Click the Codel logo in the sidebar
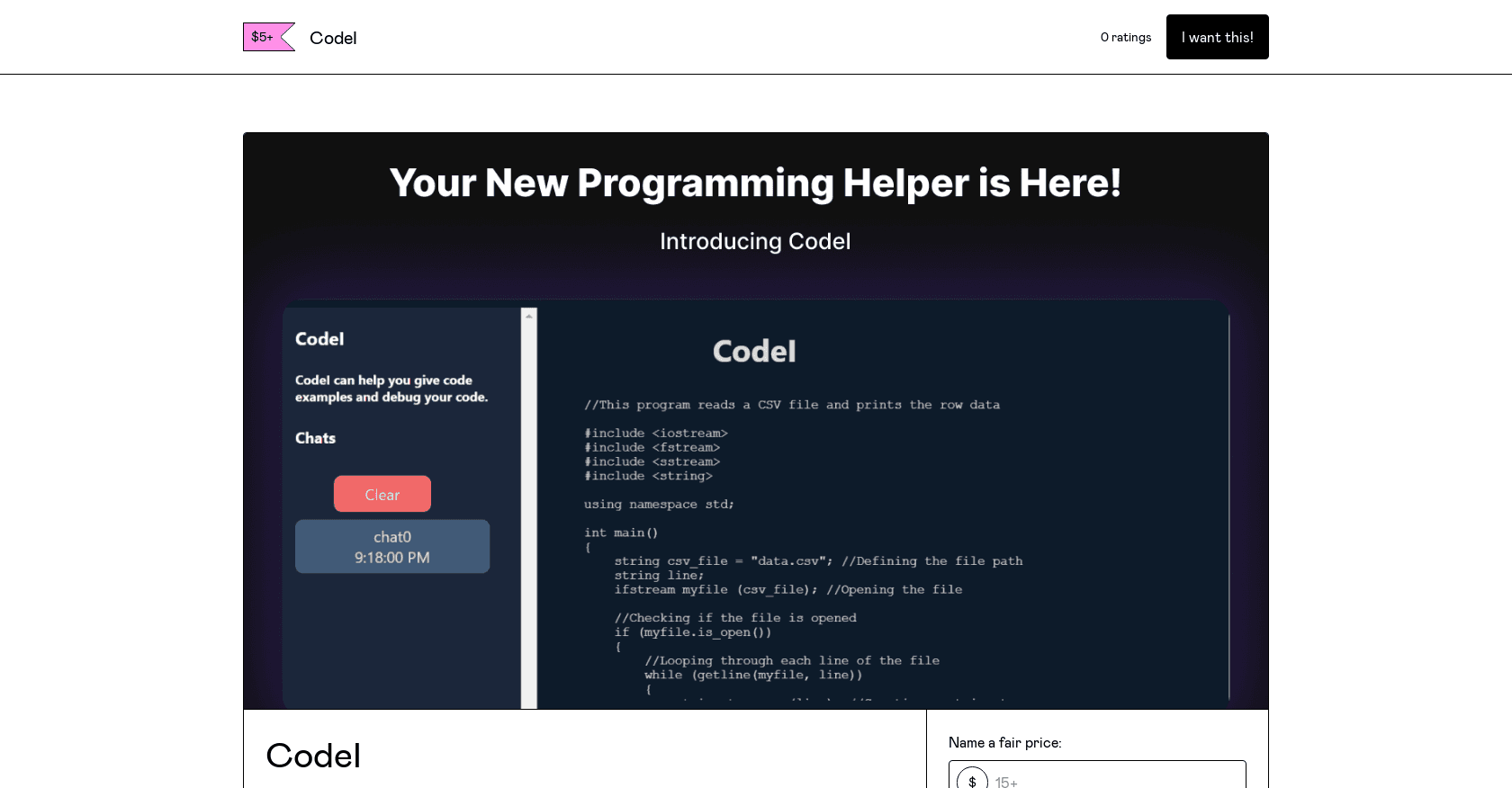This screenshot has height=788, width=1512. (319, 339)
